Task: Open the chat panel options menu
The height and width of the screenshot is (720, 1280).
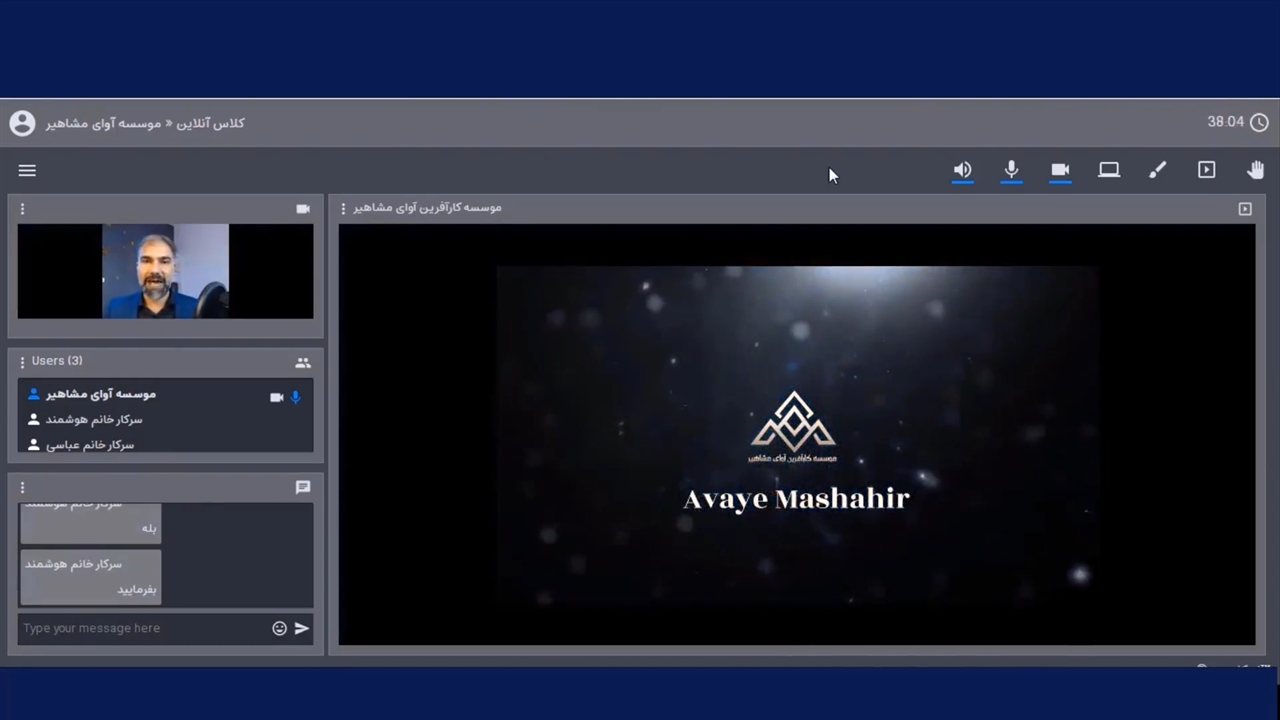Action: click(22, 488)
